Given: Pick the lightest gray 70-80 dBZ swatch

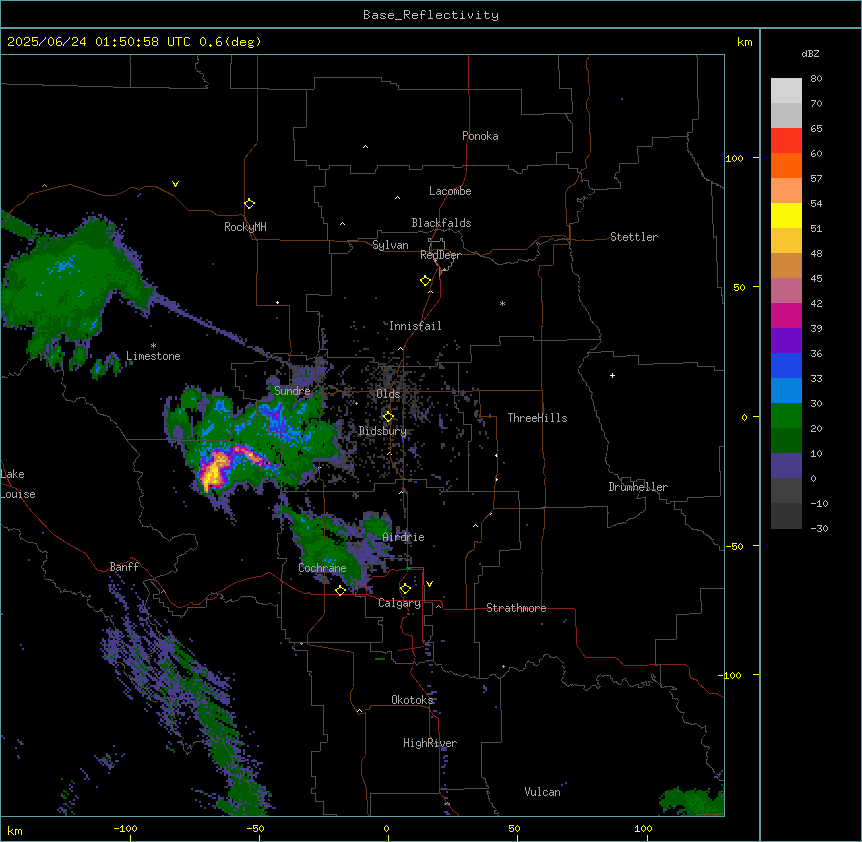Looking at the screenshot, I should (x=786, y=91).
